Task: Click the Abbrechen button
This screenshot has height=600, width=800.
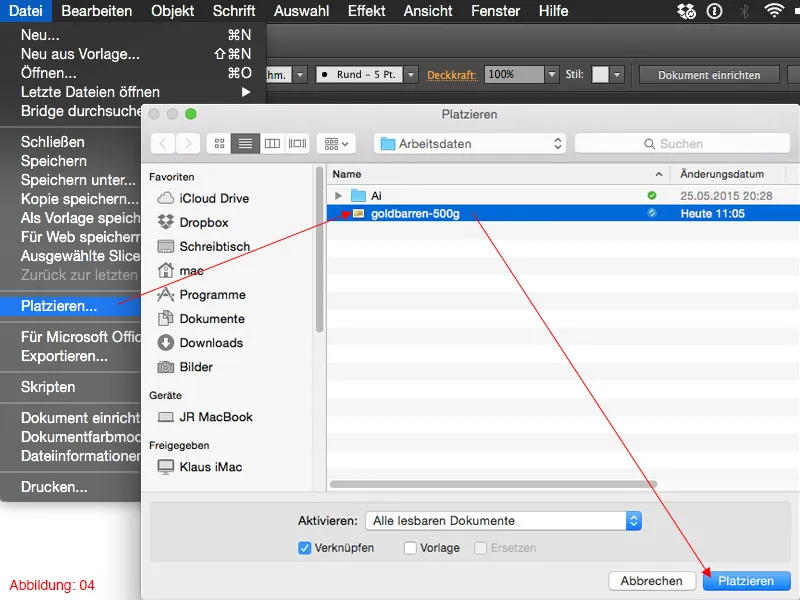Action: click(652, 581)
